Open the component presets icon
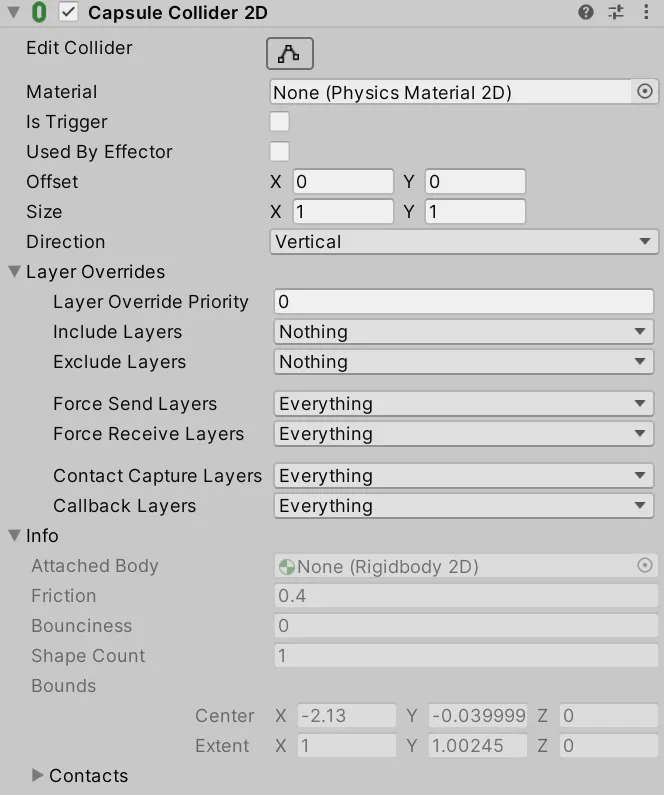 pyautogui.click(x=616, y=13)
